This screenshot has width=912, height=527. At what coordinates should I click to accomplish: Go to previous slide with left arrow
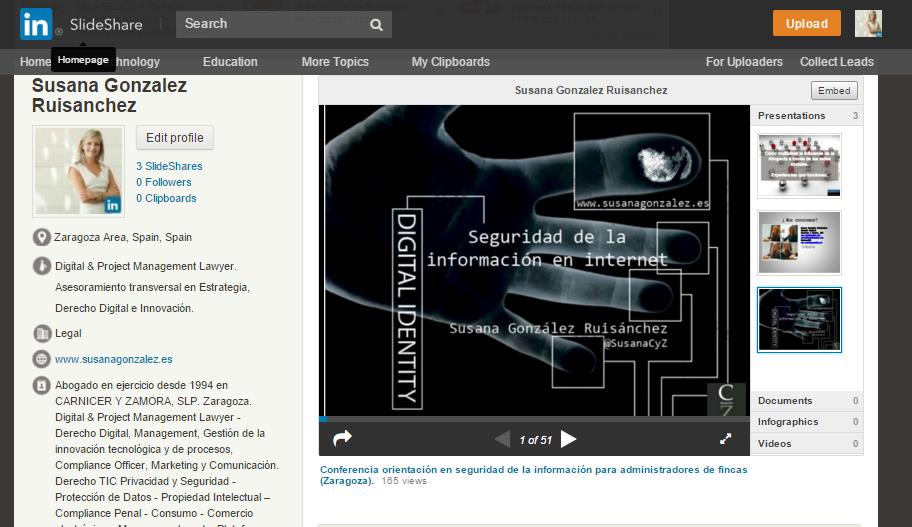502,439
